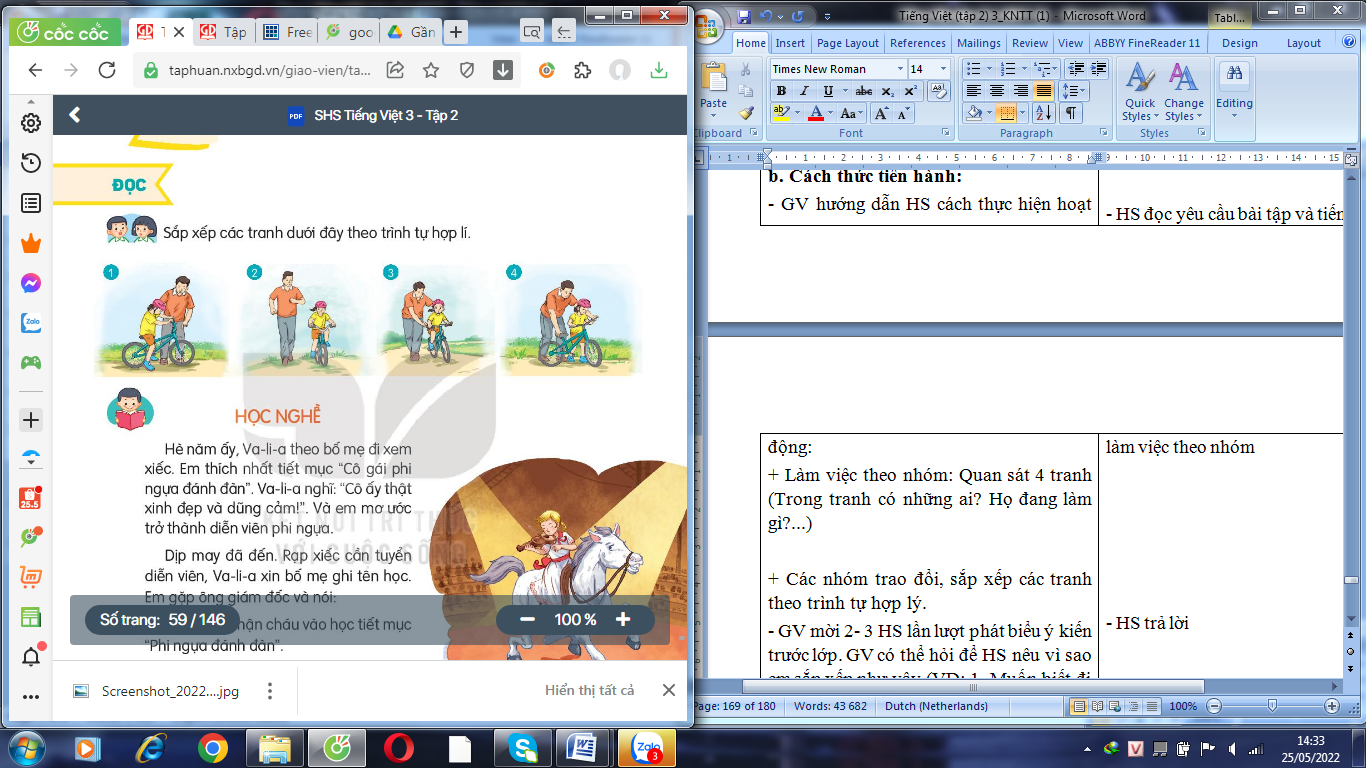This screenshot has width=1366, height=768.
Task: Click the game controller icon in sidebar
Action: (x=31, y=363)
